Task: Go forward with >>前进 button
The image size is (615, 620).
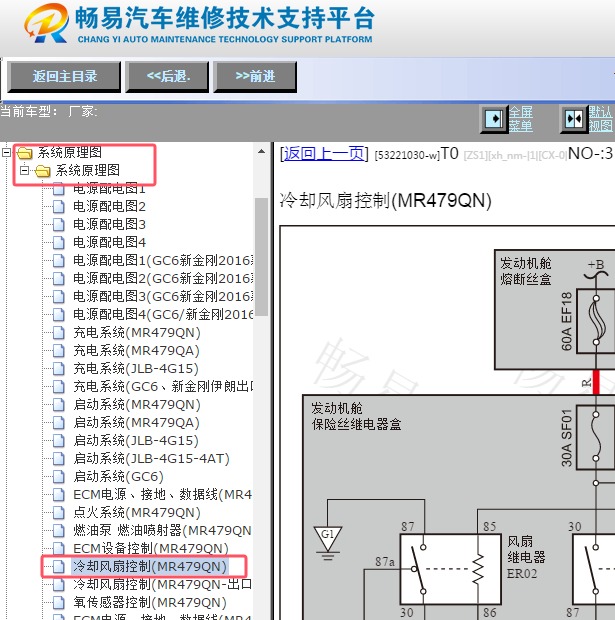Action: [x=255, y=77]
